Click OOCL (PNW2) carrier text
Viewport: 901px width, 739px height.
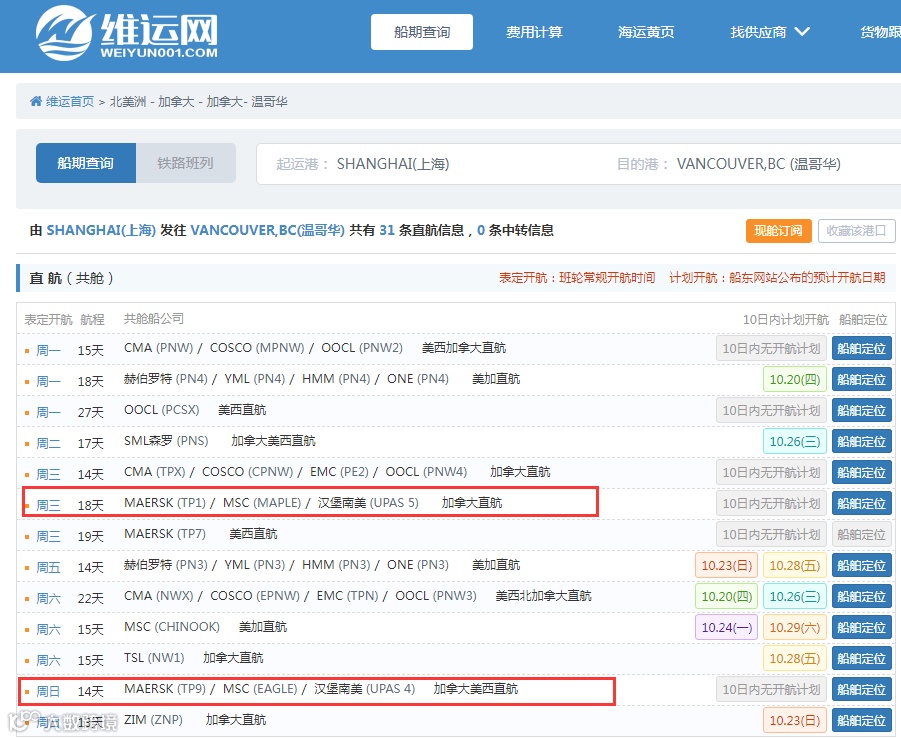coord(362,348)
